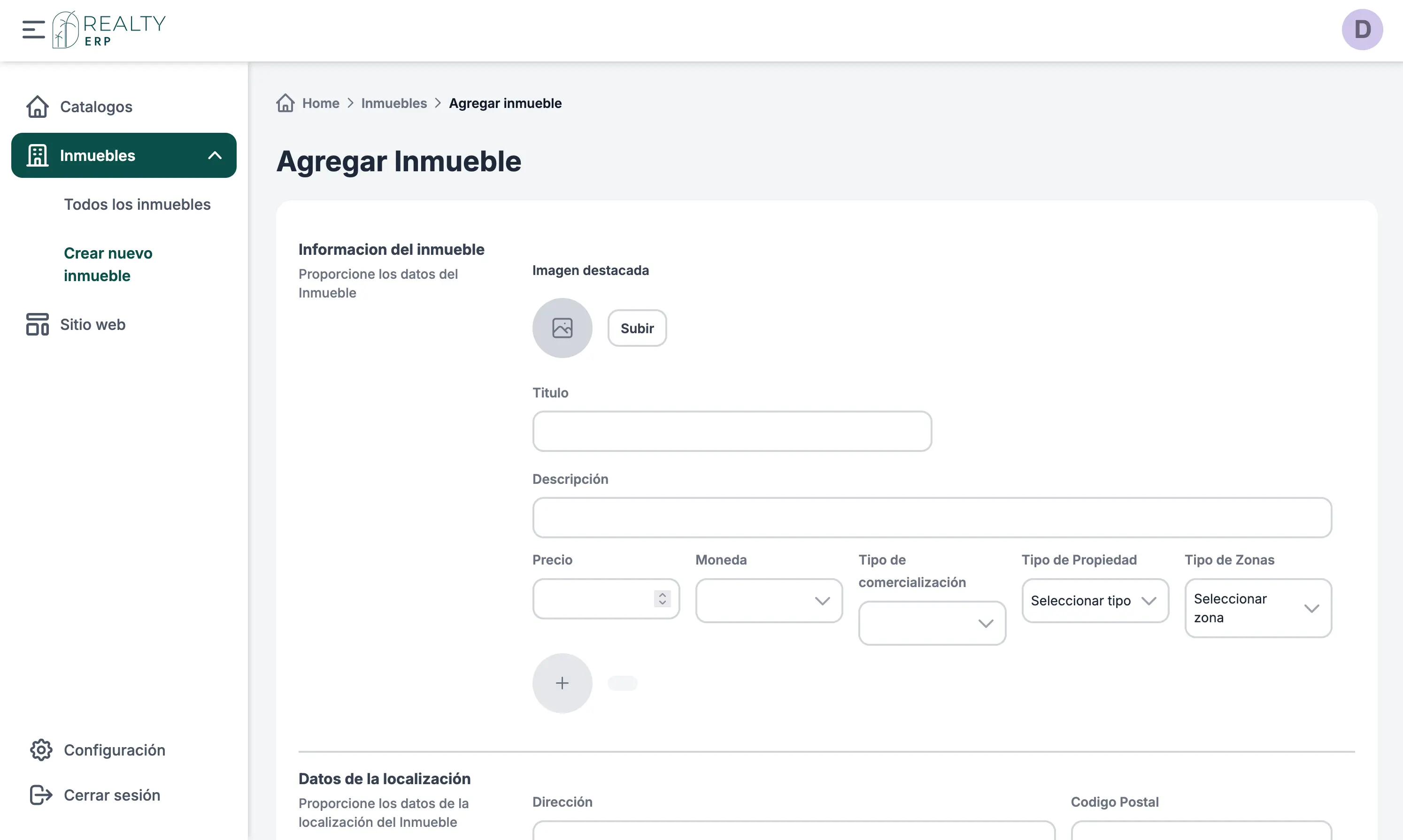The width and height of the screenshot is (1403, 840).
Task: Click the image placeholder icon
Action: (x=562, y=328)
